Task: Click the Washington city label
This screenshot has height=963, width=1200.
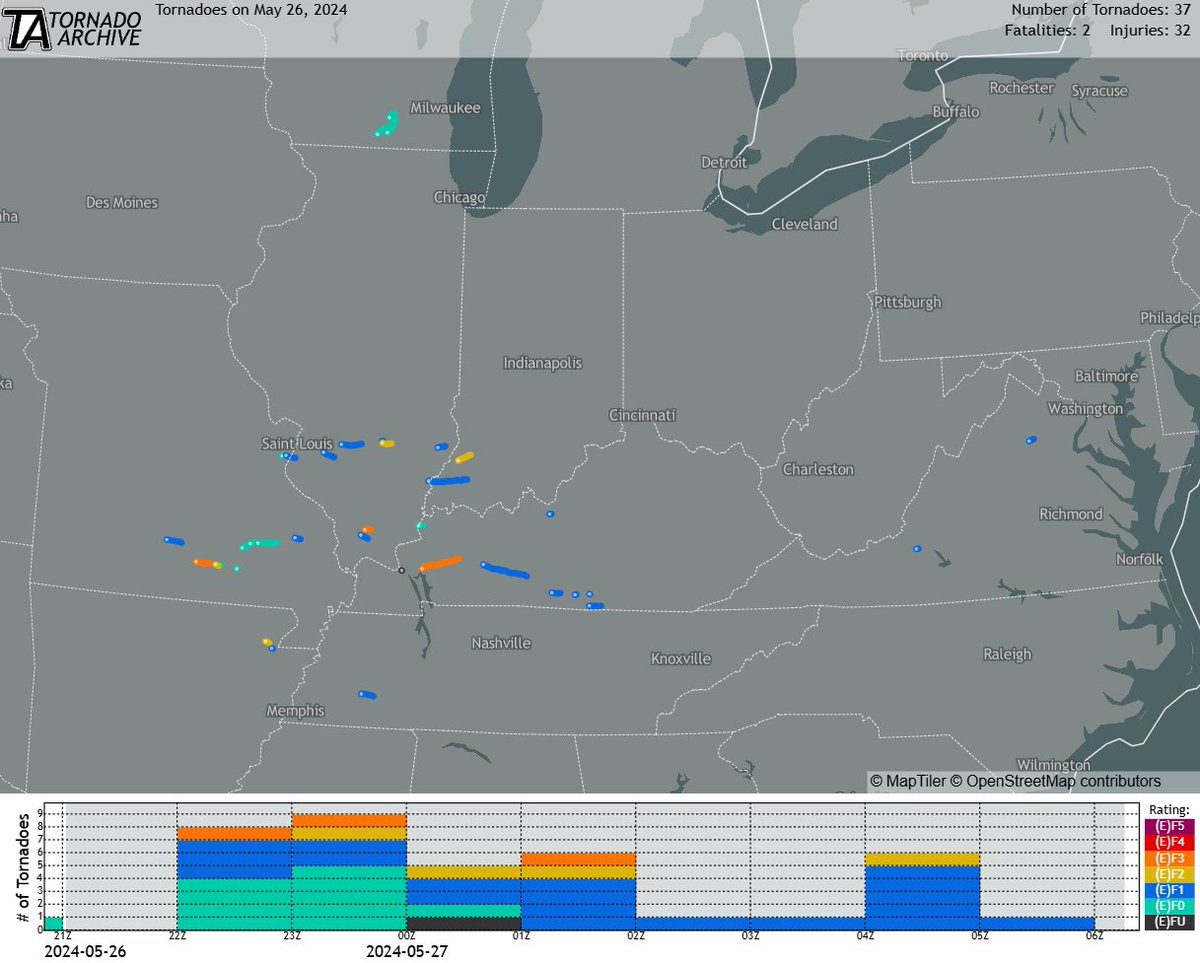Action: point(1085,410)
